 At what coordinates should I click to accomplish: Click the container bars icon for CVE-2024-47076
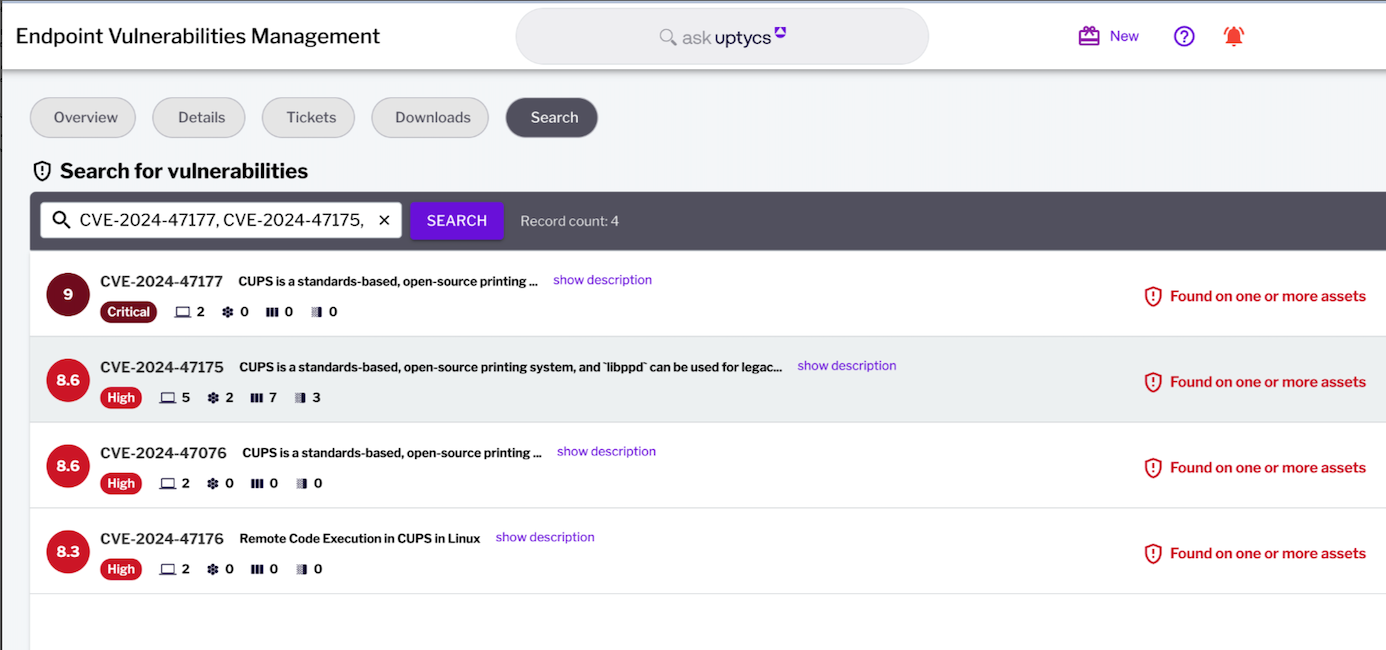[x=257, y=484]
